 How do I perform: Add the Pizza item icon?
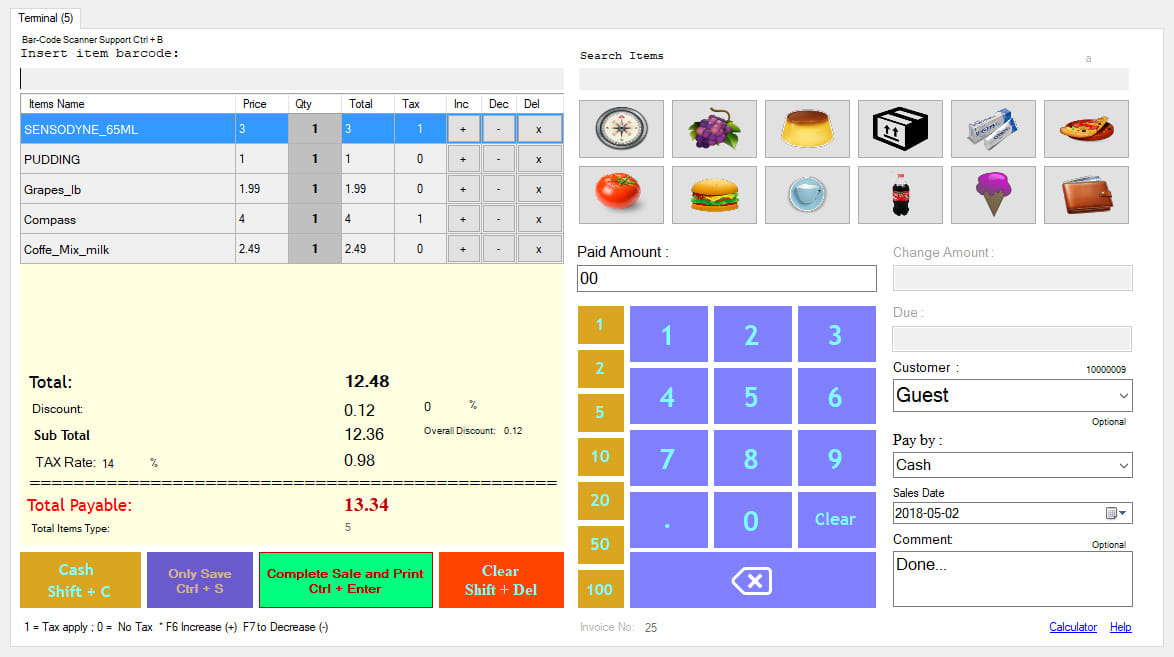point(1086,129)
